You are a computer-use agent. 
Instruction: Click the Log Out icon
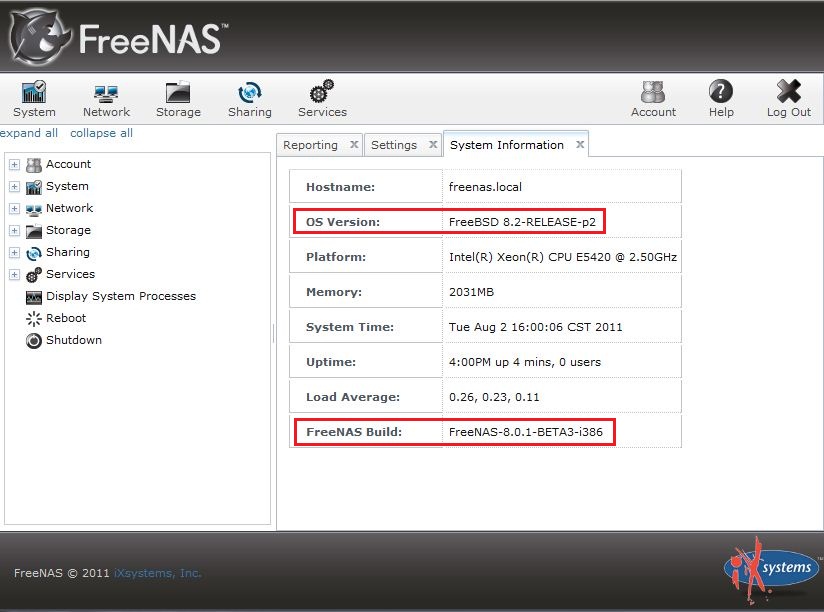[788, 100]
